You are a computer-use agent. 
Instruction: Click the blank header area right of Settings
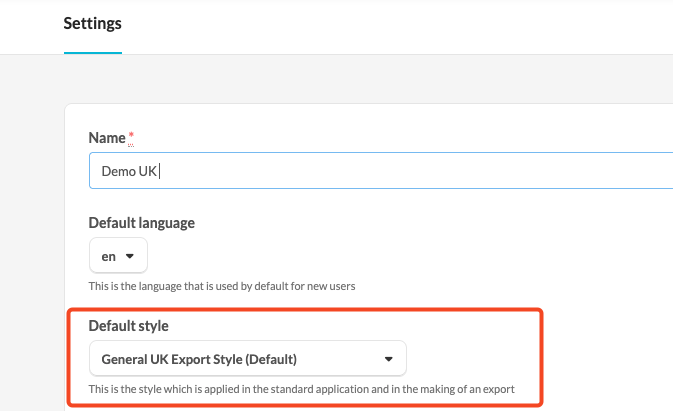click(400, 25)
